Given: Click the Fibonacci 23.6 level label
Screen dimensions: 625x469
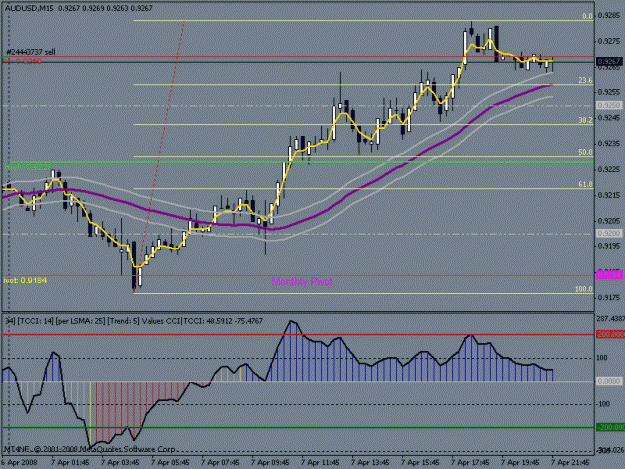Looking at the screenshot, I should pyautogui.click(x=585, y=80).
